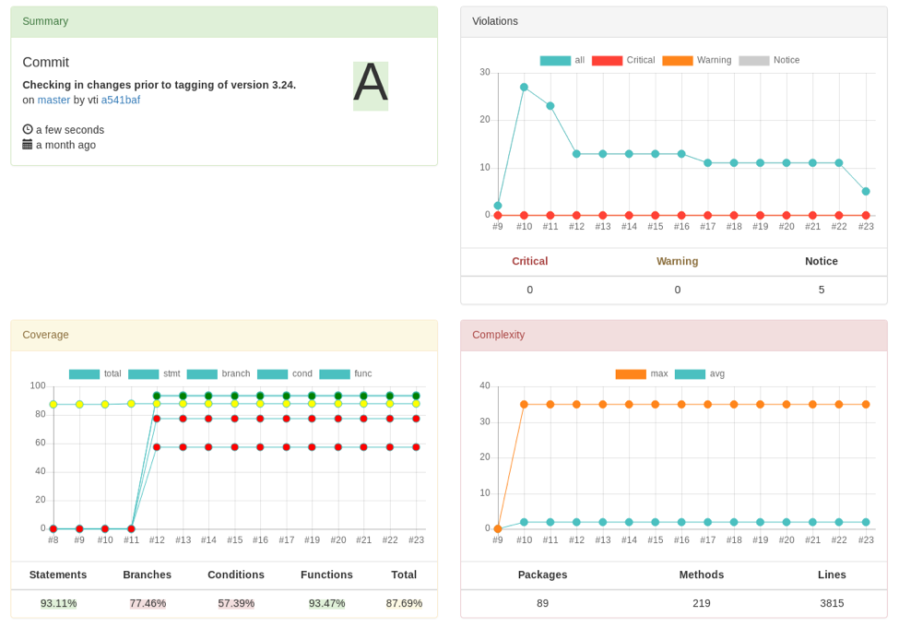Click the calendar icon beside 'a month ago'

pos(27,145)
